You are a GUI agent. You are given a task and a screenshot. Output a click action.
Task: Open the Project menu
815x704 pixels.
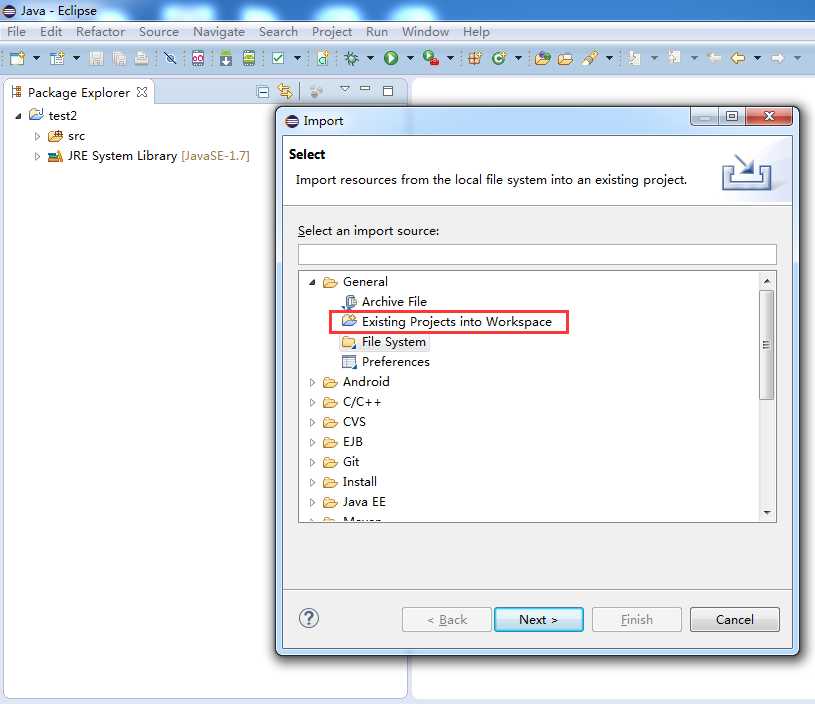point(332,32)
